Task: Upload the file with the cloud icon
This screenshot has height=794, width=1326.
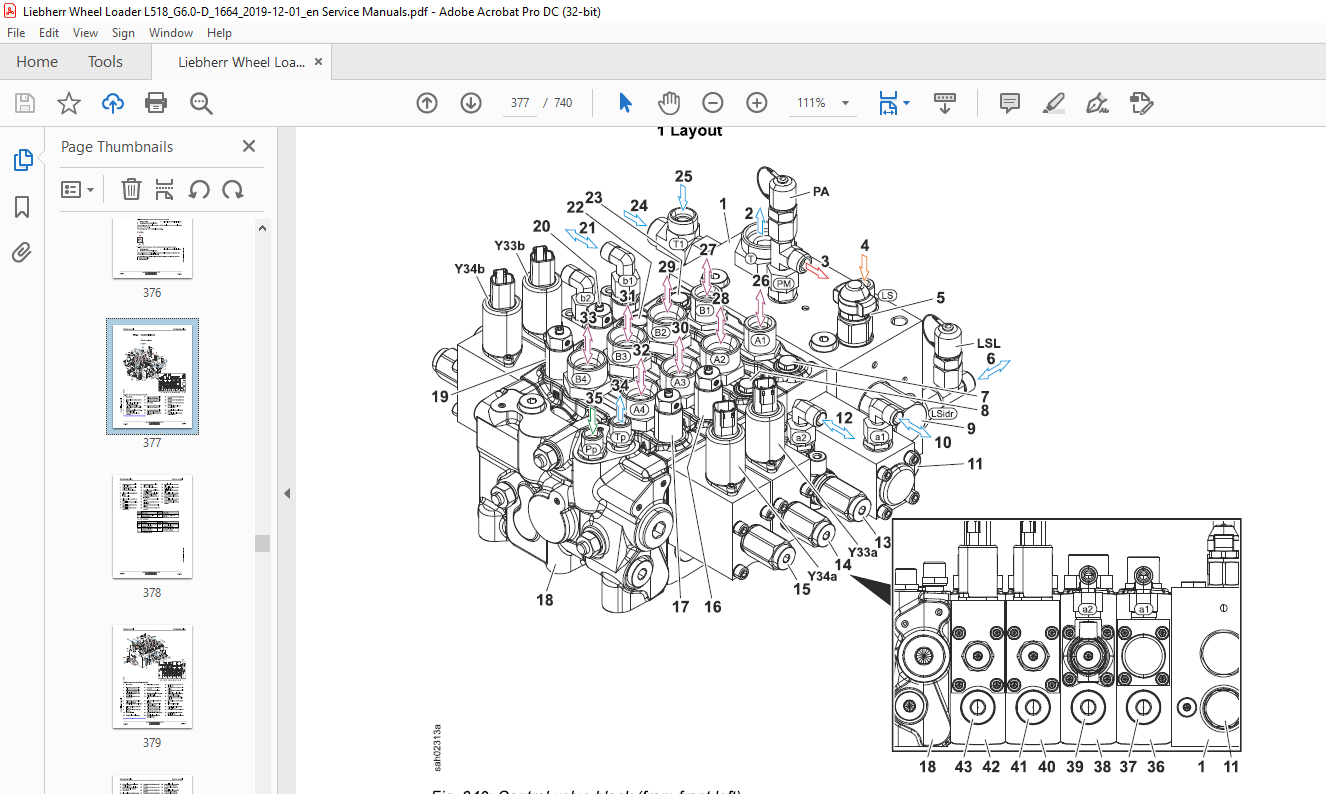Action: (x=113, y=103)
